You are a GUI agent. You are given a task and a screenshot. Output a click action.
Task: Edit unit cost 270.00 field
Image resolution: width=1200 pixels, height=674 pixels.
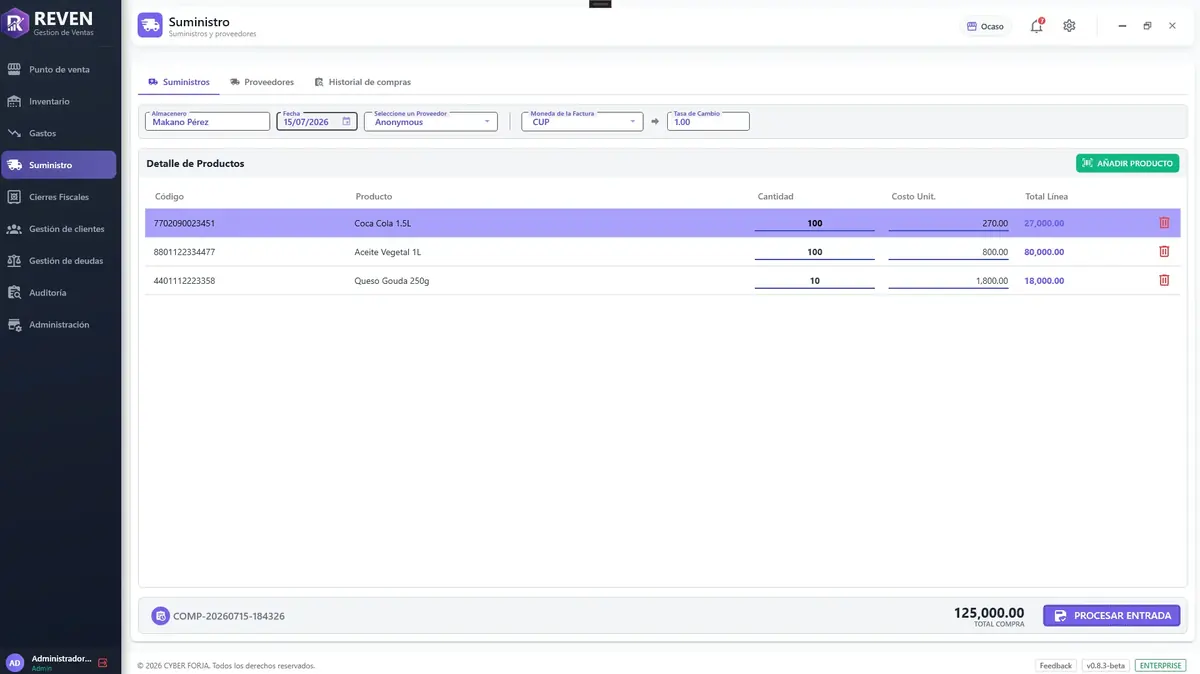(948, 223)
